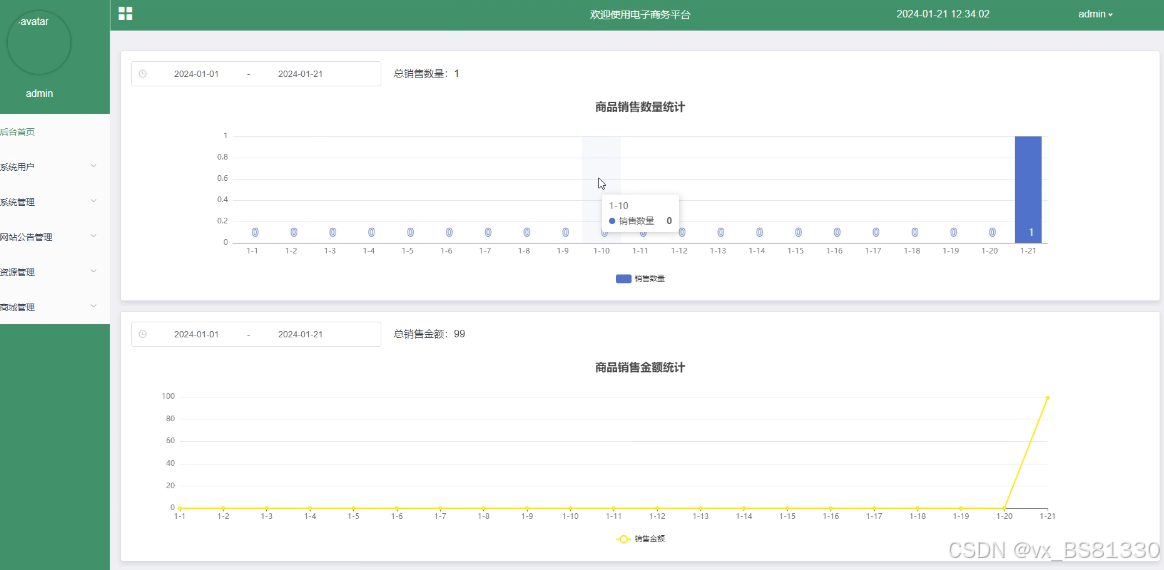The image size is (1164, 570).
Task: Click the 1-15 axis label in quantity chart
Action: (x=795, y=251)
